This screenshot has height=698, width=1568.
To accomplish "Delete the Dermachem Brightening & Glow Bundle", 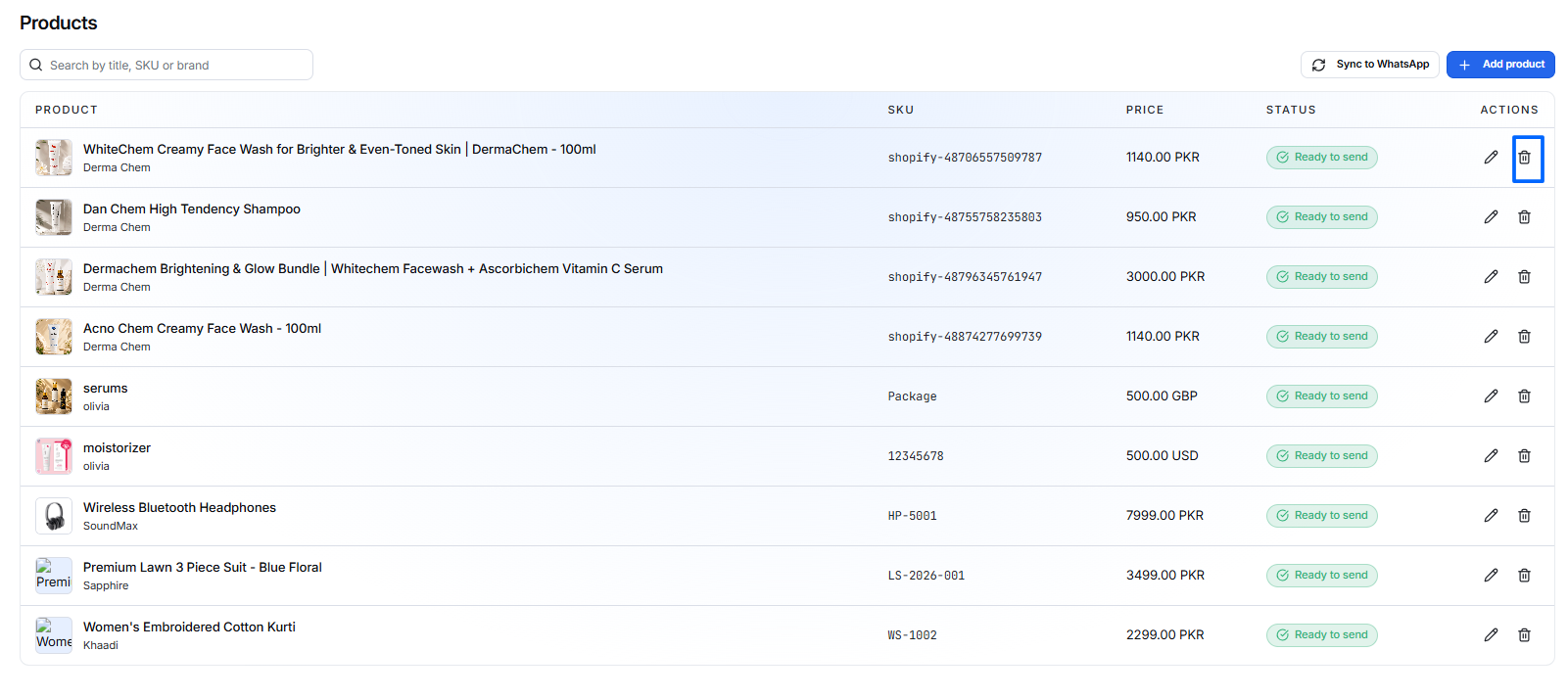I will [x=1525, y=277].
